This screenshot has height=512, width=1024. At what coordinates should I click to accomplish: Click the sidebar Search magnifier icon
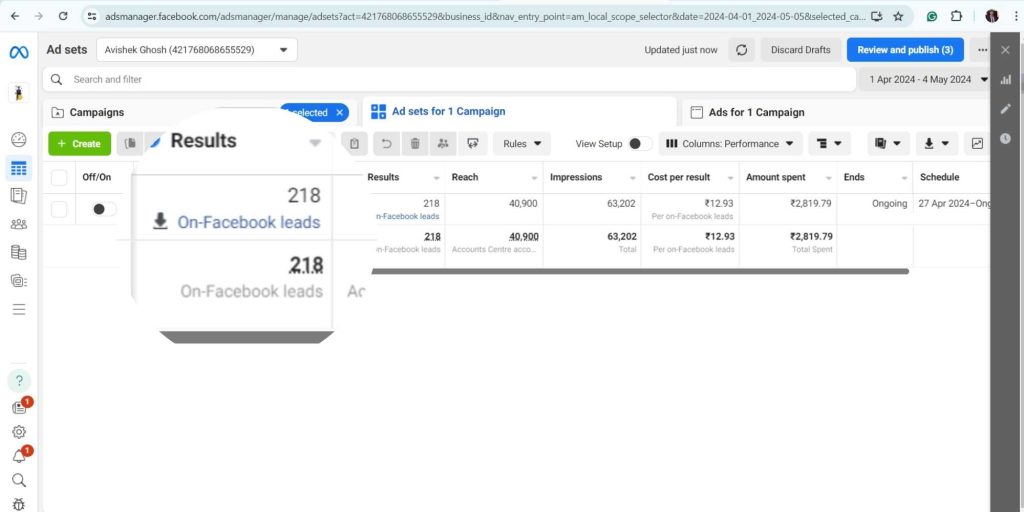click(x=19, y=481)
